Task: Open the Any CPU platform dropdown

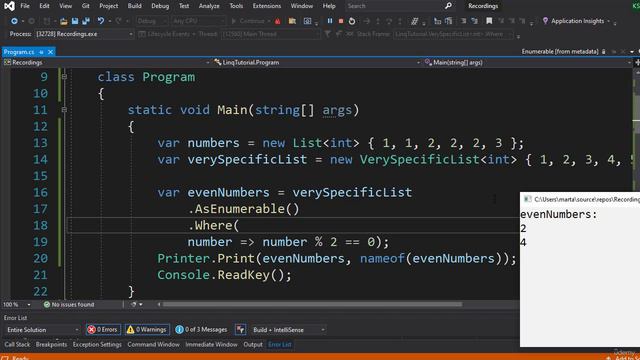Action: coord(198,21)
